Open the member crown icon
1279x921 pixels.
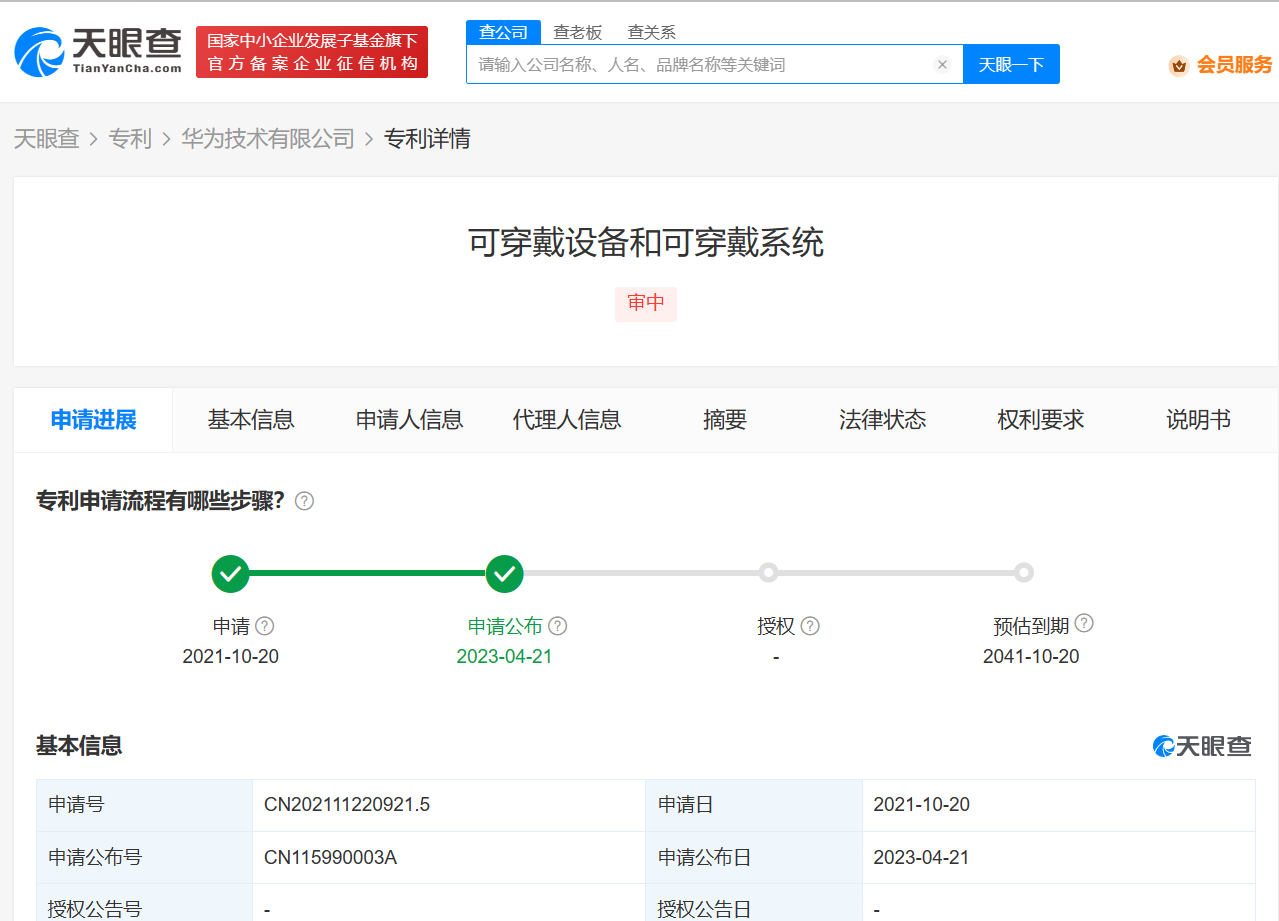click(x=1179, y=65)
